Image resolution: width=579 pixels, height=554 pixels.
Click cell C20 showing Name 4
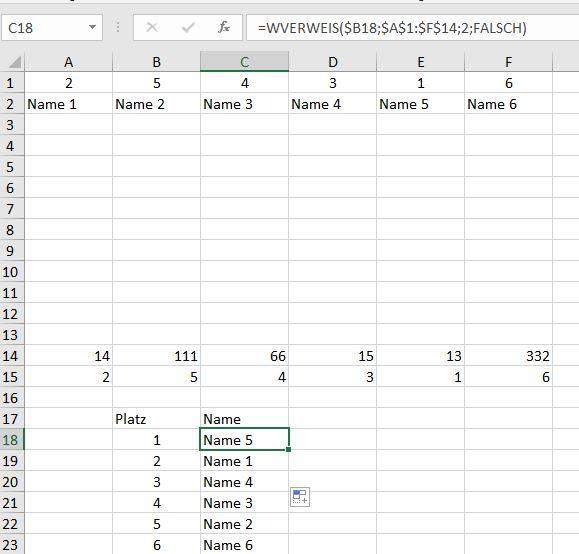[244, 482]
